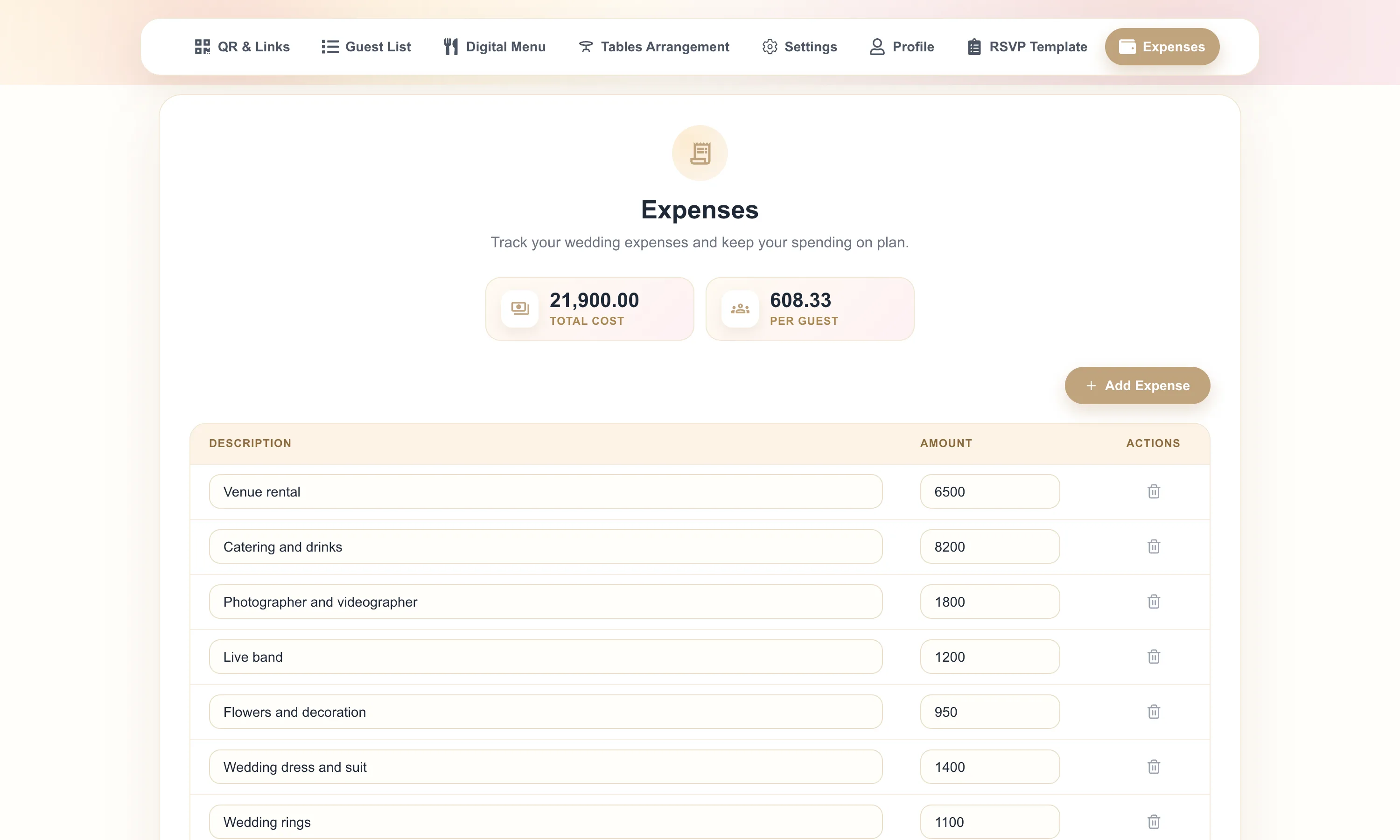Add a new expense
Image resolution: width=1400 pixels, height=840 pixels.
[x=1137, y=385]
